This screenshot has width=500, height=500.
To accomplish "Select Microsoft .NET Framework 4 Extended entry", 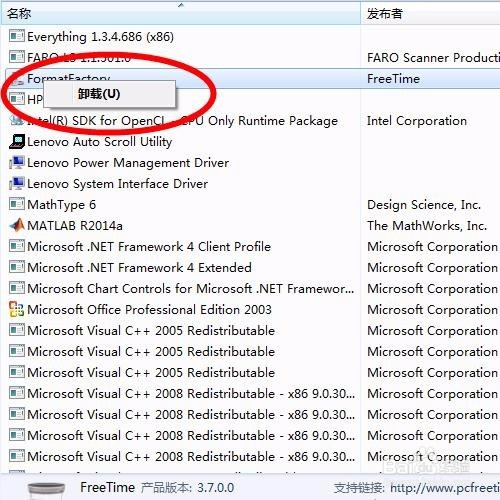I will point(139,268).
